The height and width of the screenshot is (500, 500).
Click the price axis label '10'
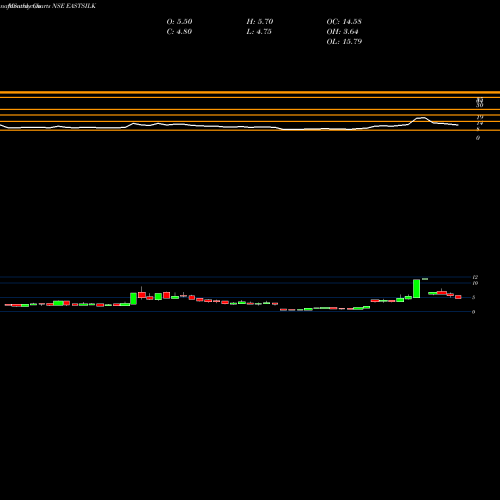(x=475, y=283)
